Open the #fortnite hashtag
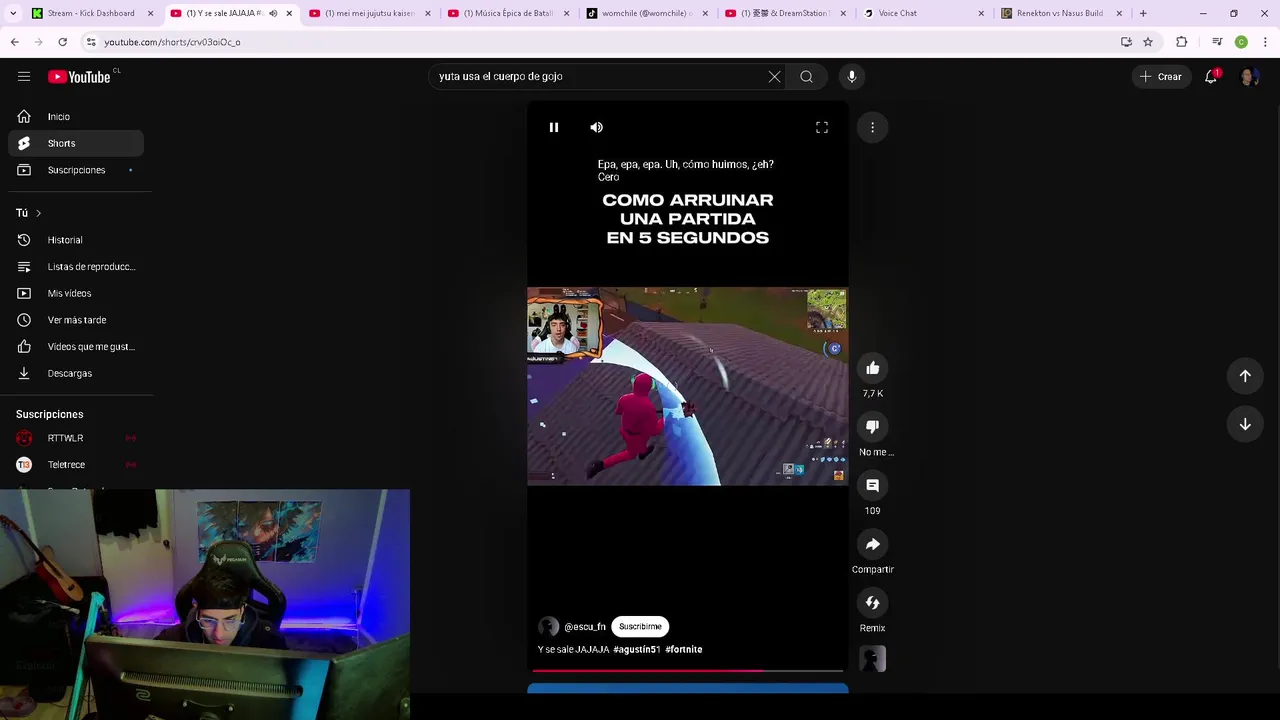Viewport: 1280px width, 720px height. (684, 650)
